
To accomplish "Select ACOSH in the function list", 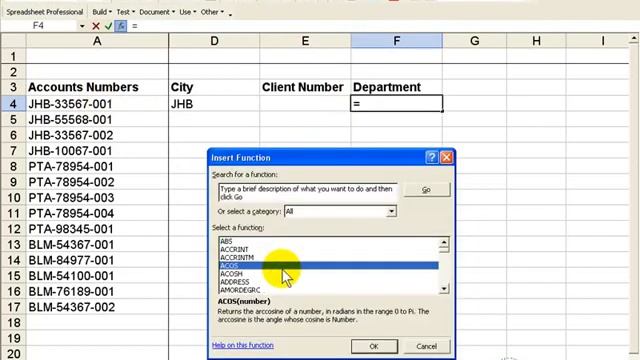I will point(329,274).
